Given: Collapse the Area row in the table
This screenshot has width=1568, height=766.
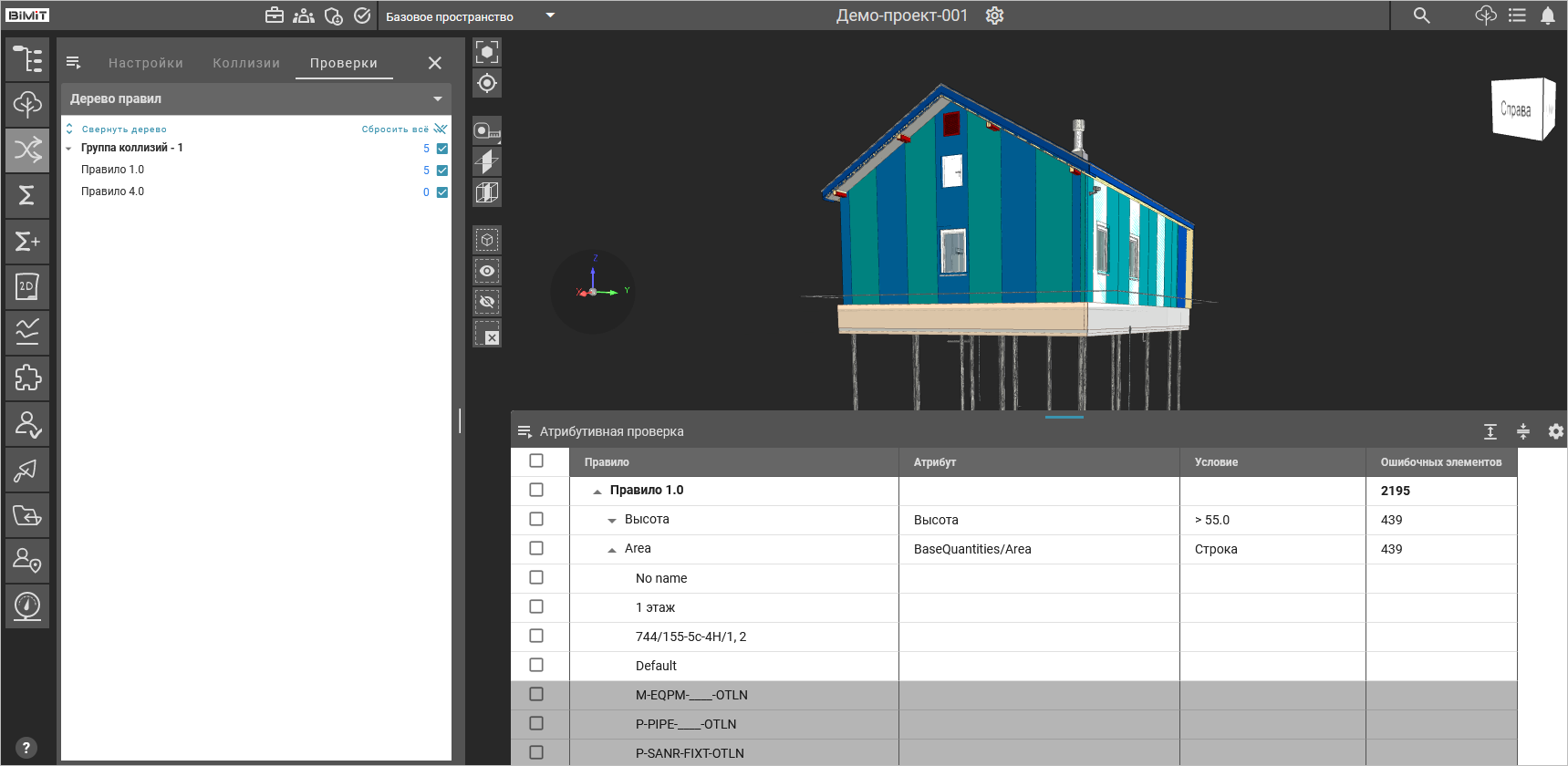Looking at the screenshot, I should 612,549.
